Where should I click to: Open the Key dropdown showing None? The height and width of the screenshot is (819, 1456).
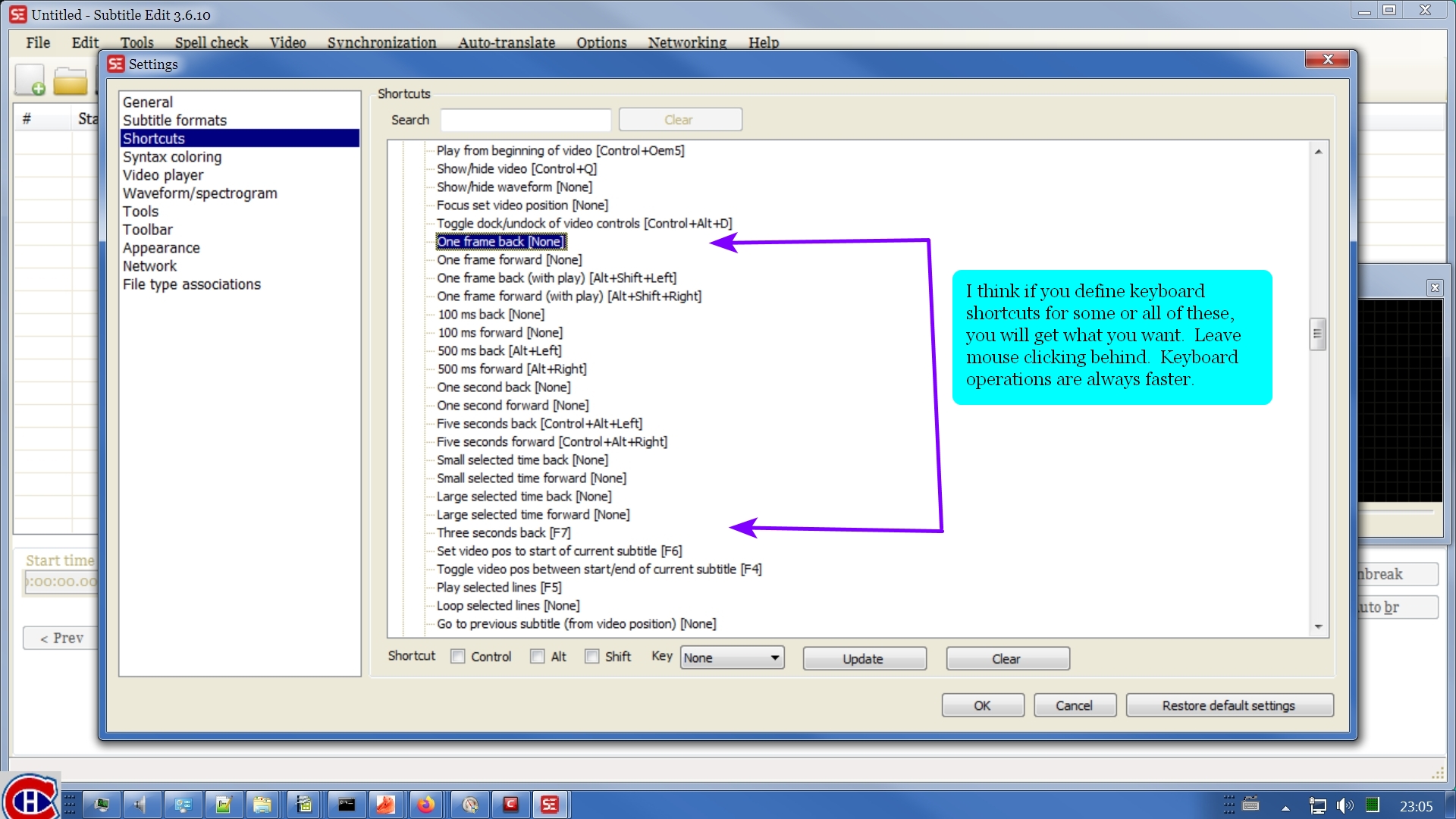[730, 657]
